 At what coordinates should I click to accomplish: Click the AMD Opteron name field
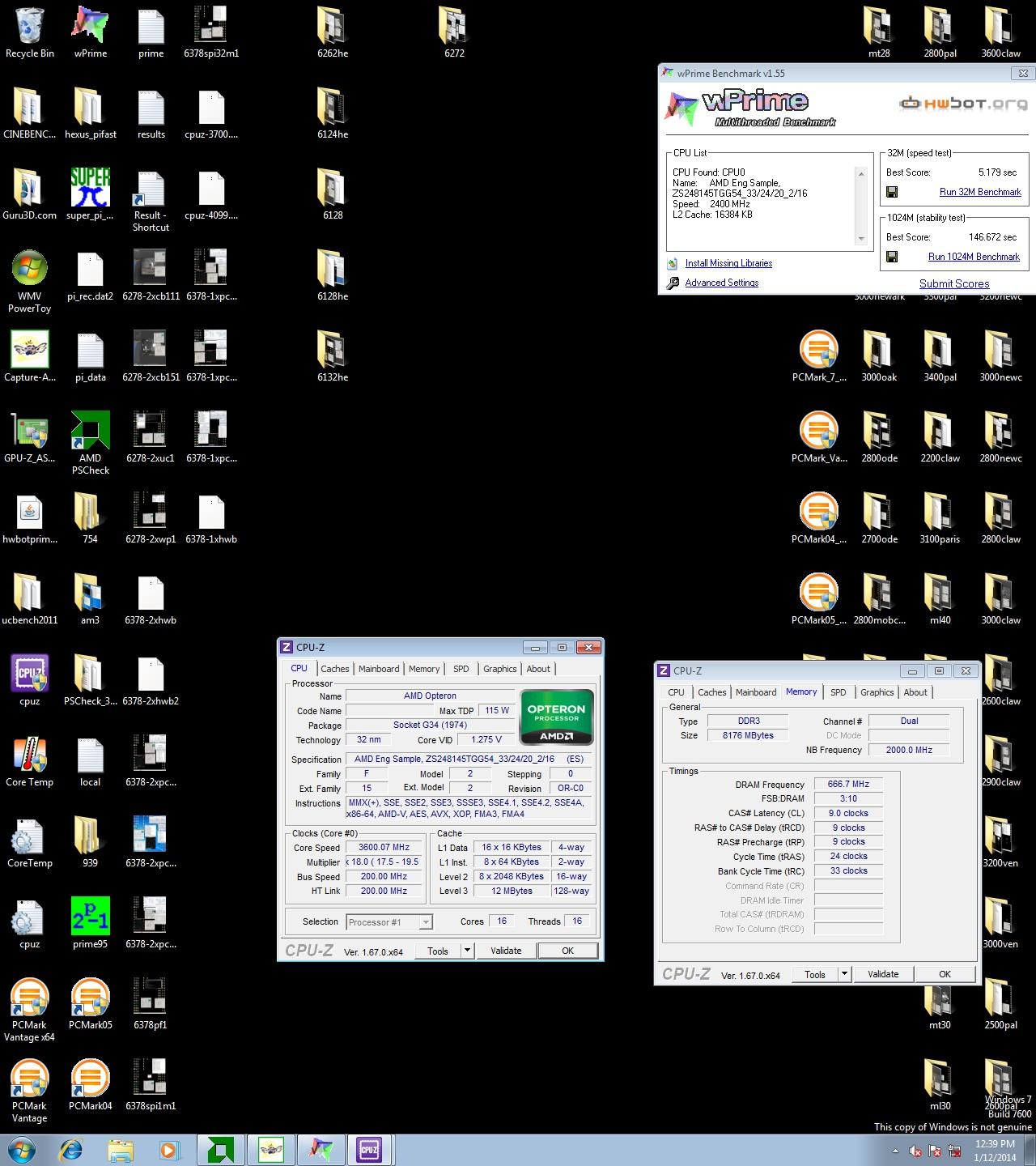(x=430, y=696)
